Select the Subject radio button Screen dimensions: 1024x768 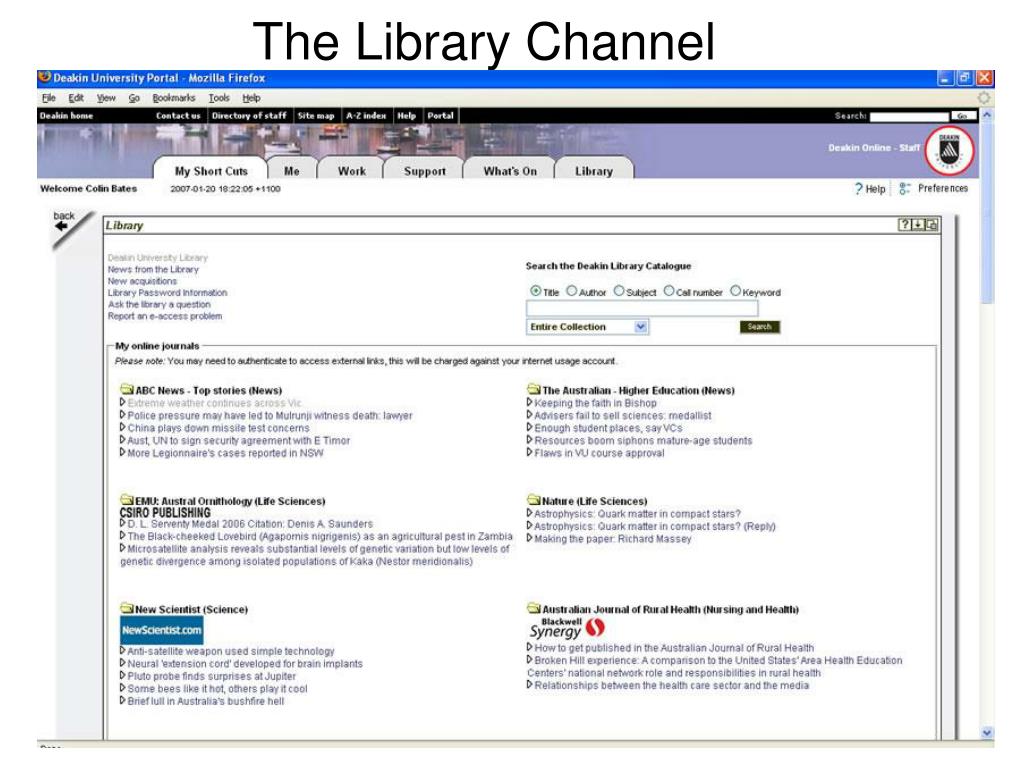(x=619, y=291)
